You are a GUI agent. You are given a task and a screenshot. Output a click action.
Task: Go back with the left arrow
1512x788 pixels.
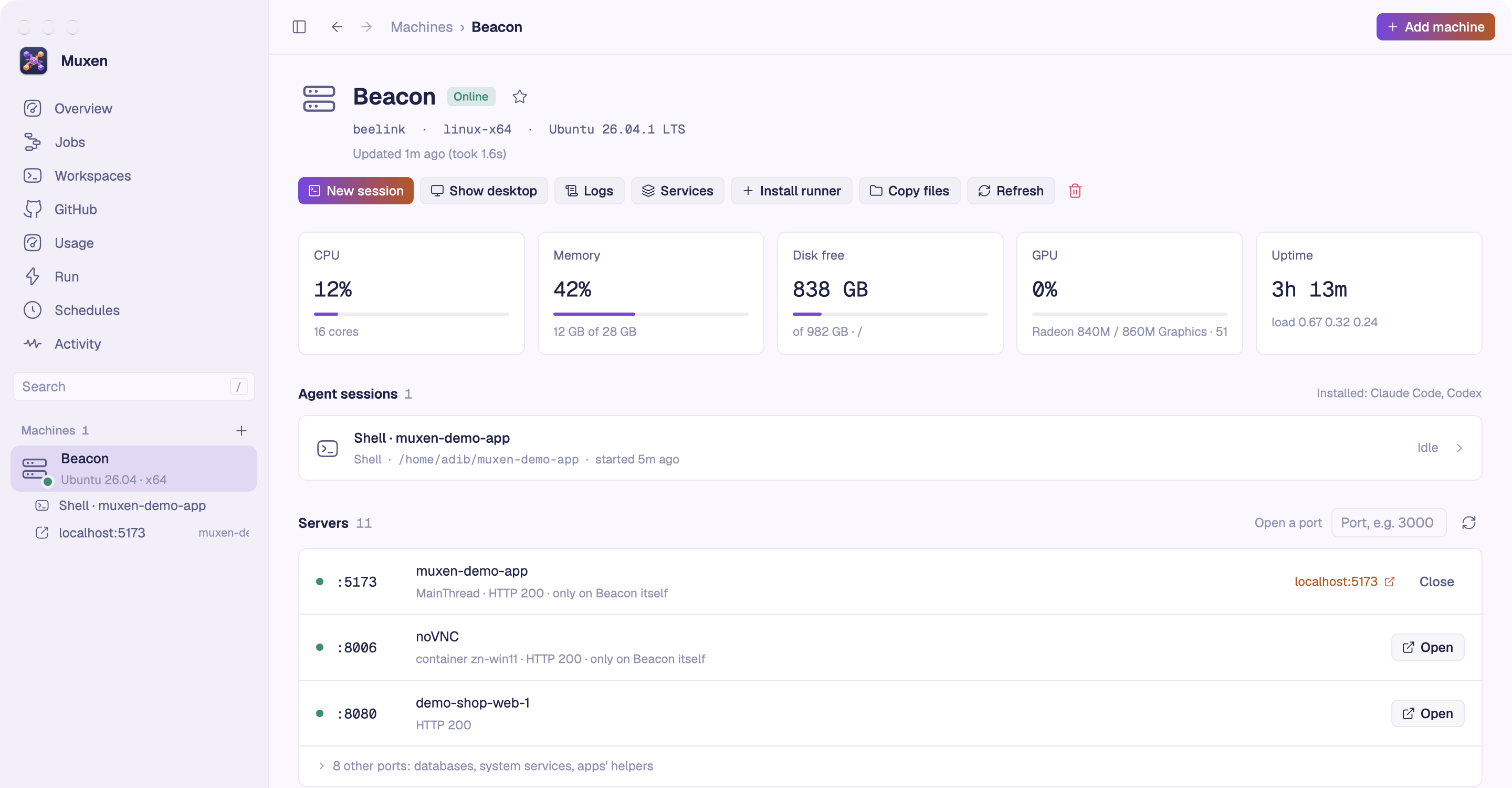click(337, 27)
